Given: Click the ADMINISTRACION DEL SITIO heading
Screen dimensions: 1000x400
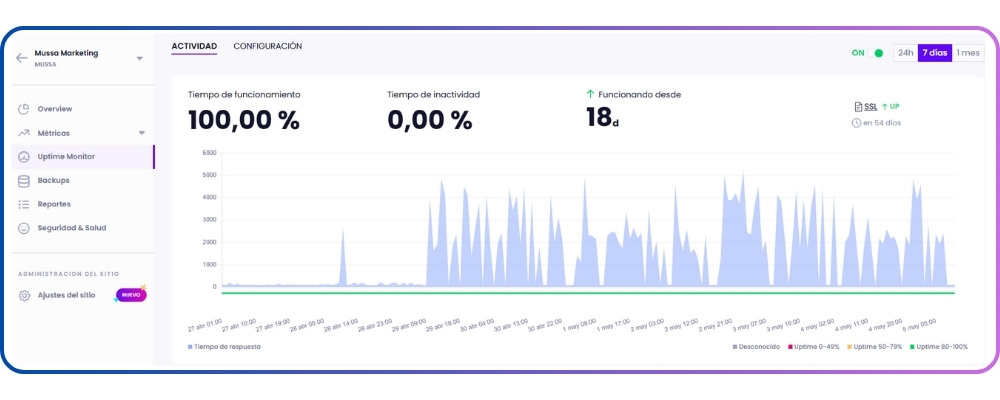Looking at the screenshot, I should [69, 274].
